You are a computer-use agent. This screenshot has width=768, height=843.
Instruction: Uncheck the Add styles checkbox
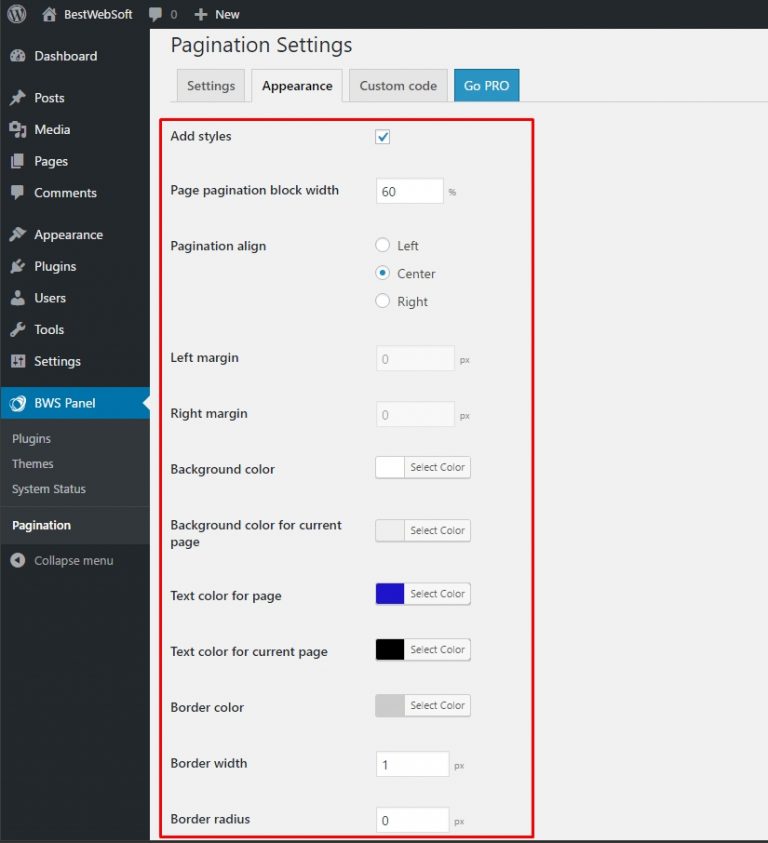(x=382, y=137)
